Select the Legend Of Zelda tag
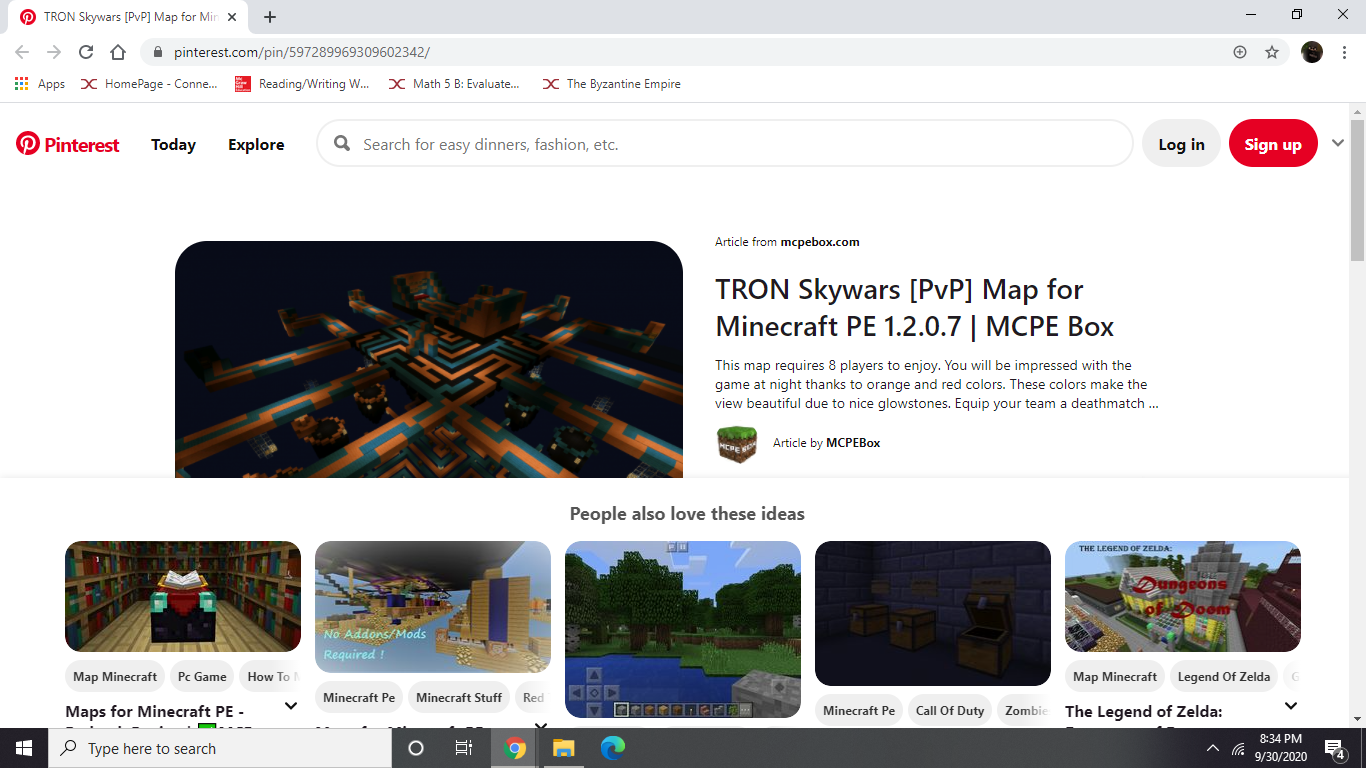Viewport: 1366px width, 768px height. pos(1224,677)
